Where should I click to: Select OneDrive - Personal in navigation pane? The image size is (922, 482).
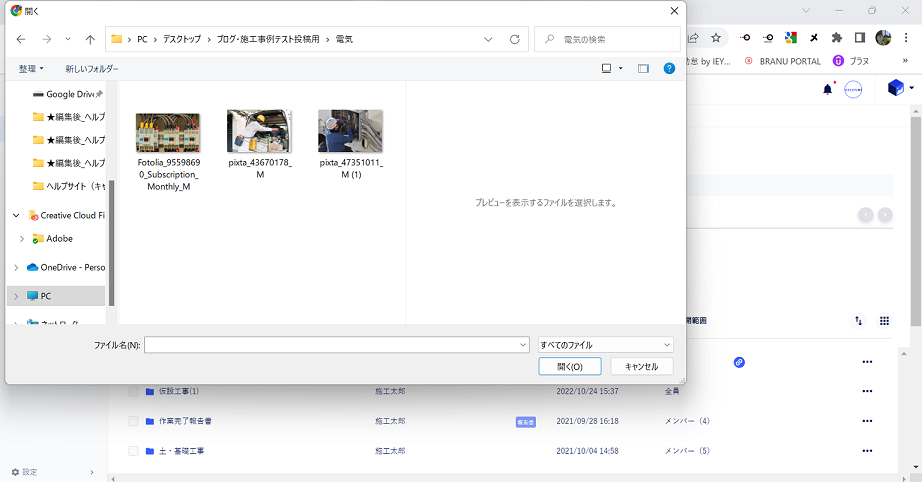point(66,267)
